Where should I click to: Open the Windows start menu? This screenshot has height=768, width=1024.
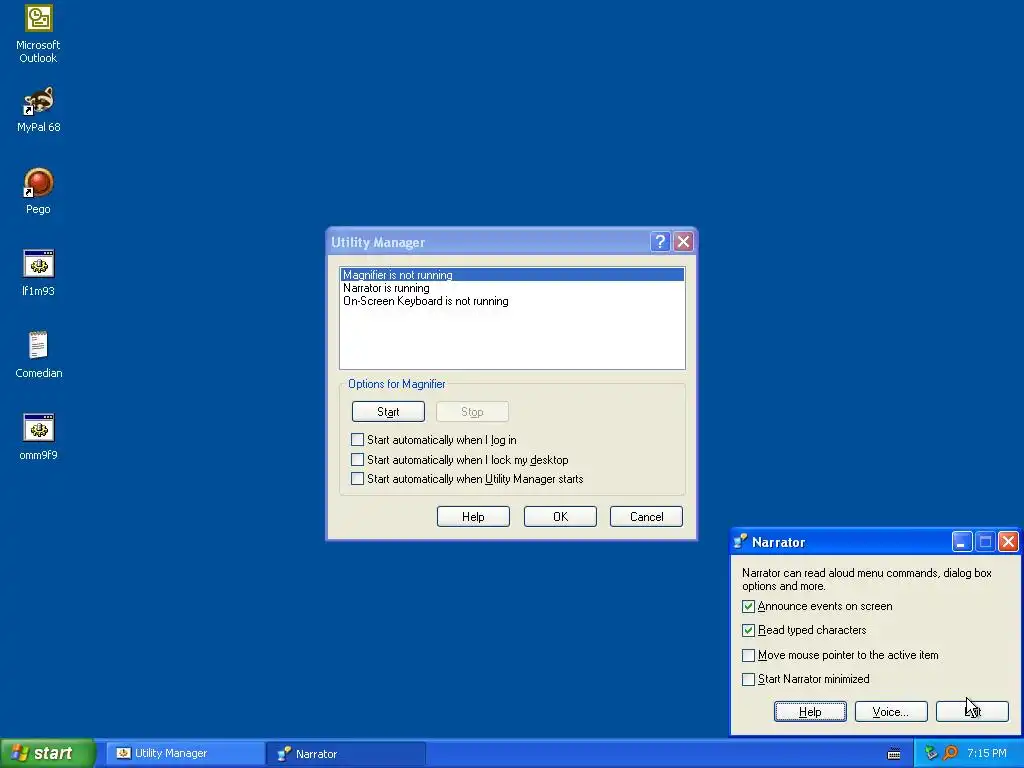(x=47, y=754)
